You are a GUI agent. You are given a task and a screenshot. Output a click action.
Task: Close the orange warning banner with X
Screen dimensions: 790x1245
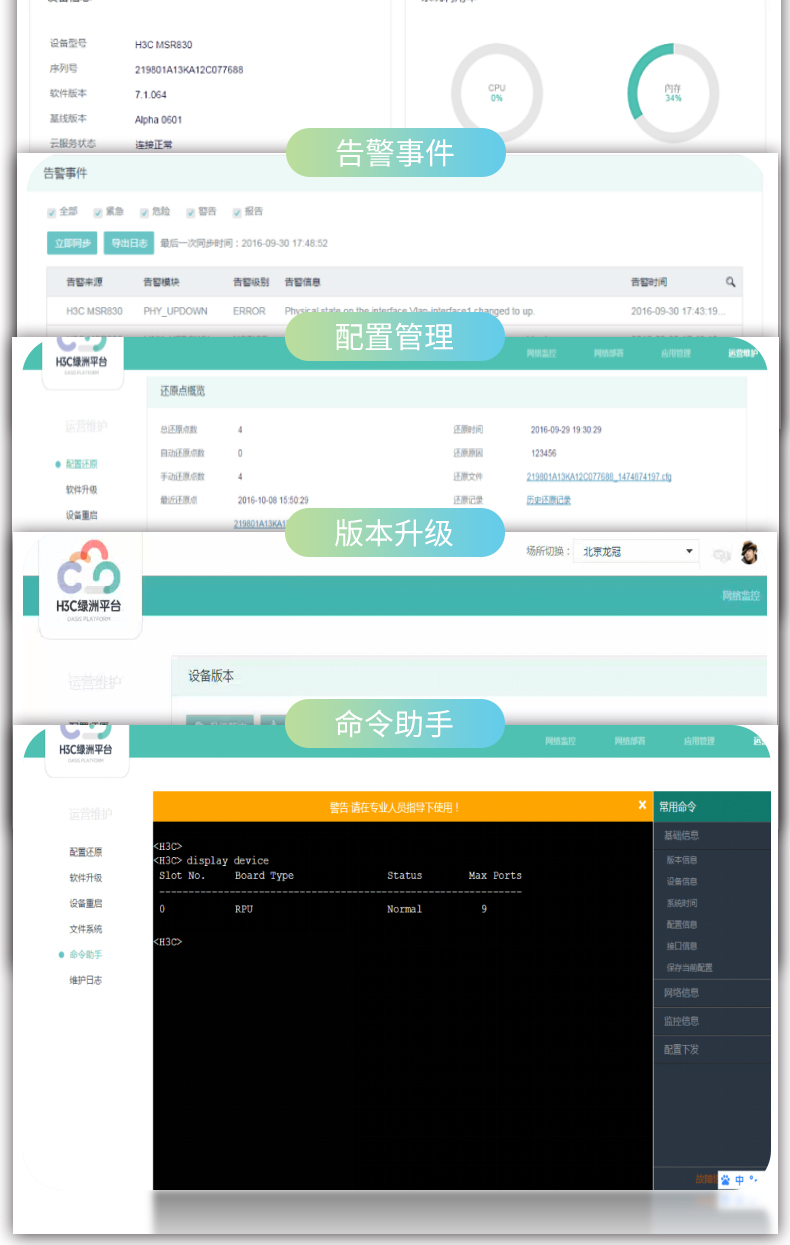point(642,805)
